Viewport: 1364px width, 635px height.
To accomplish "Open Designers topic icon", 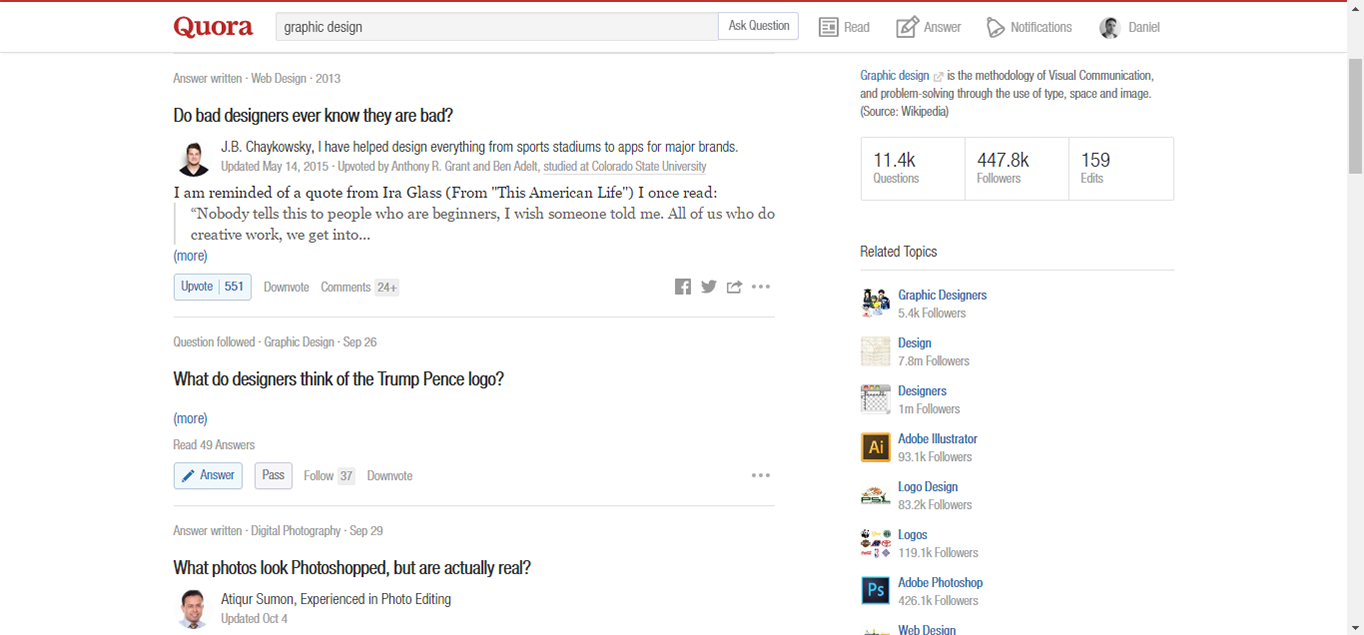I will [876, 399].
